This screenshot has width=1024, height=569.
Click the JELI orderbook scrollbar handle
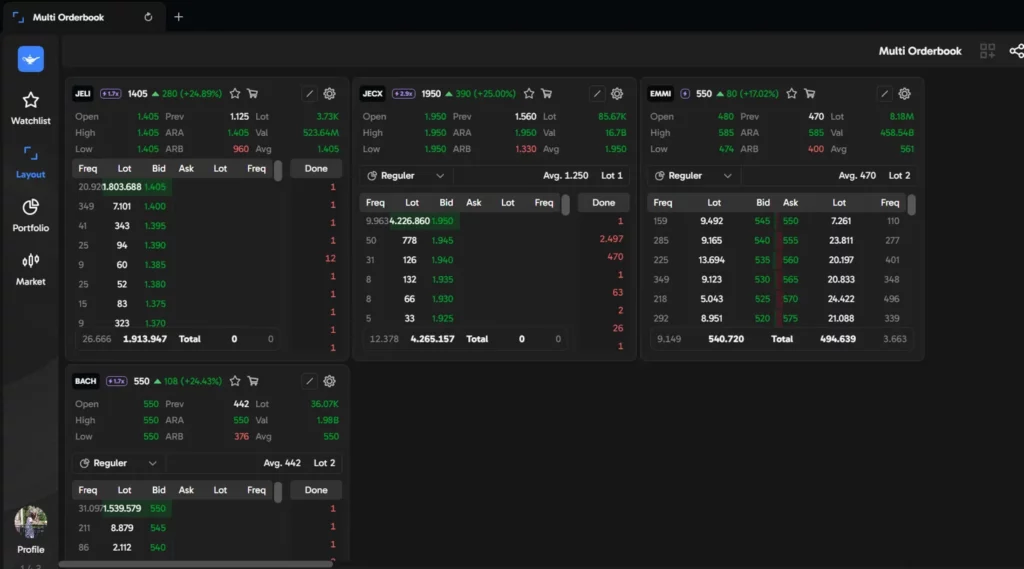[x=278, y=171]
